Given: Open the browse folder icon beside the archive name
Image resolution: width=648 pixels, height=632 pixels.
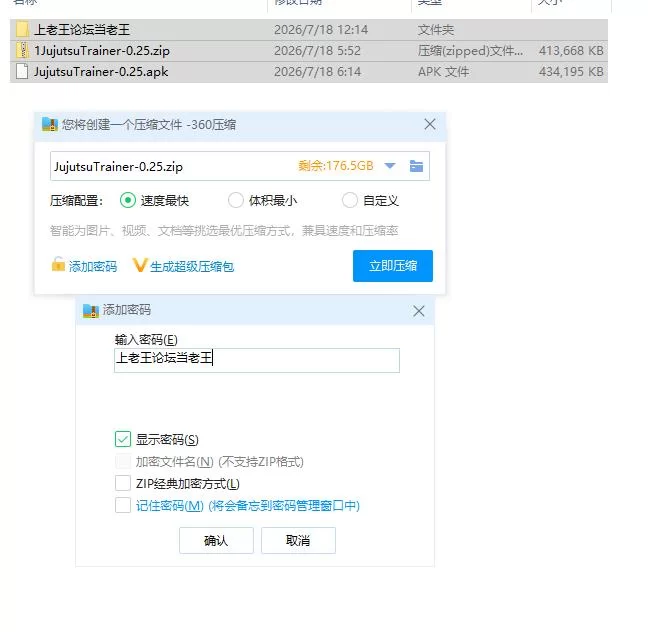Looking at the screenshot, I should coord(416,166).
